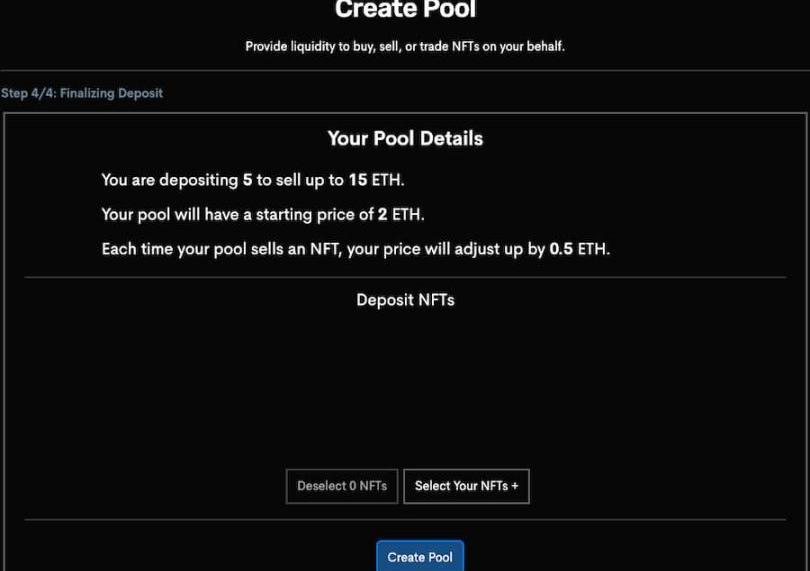Open the Select Your NFTs picker
This screenshot has height=571, width=810.
point(466,486)
